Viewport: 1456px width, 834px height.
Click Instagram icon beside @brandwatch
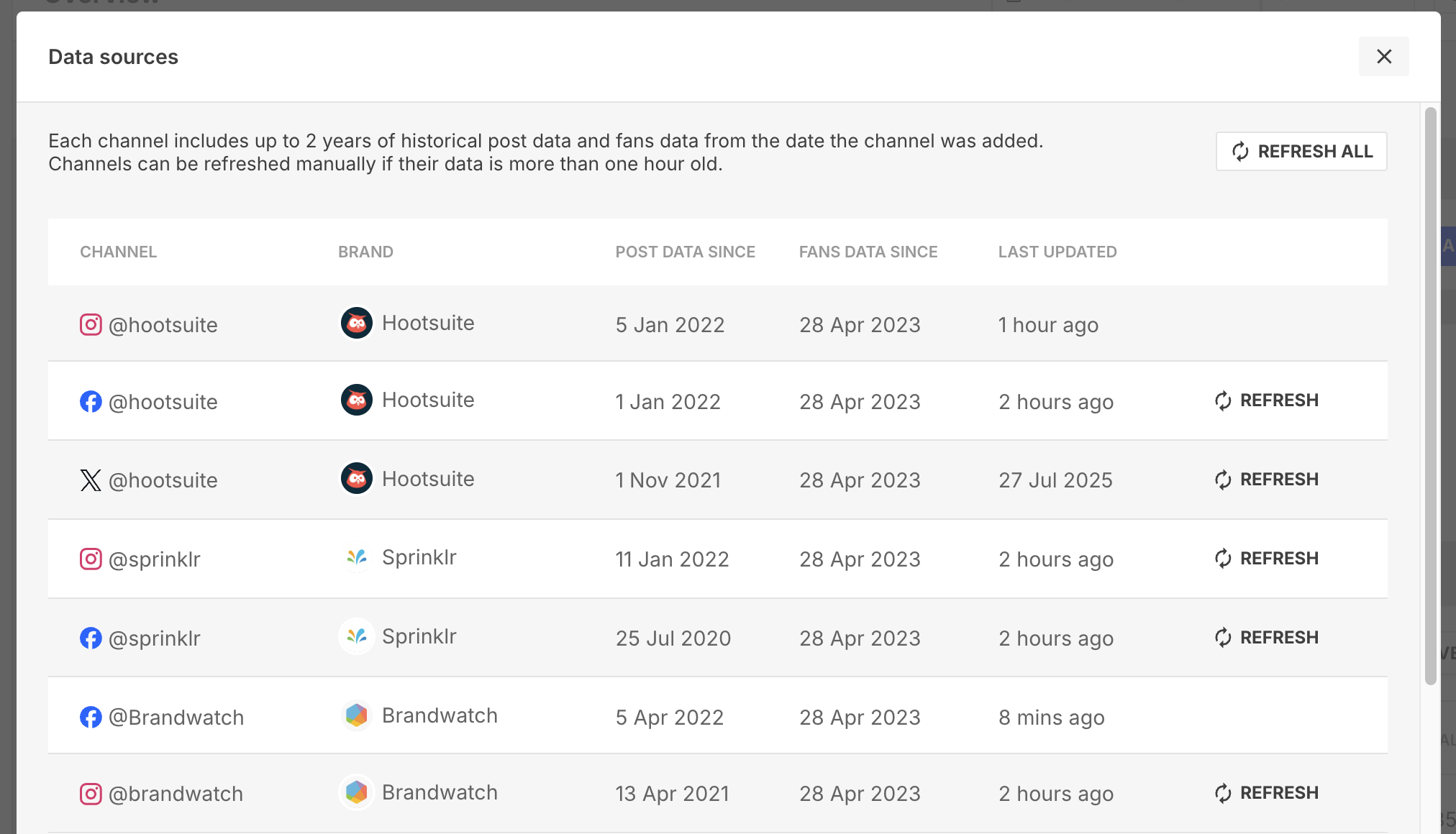point(91,794)
